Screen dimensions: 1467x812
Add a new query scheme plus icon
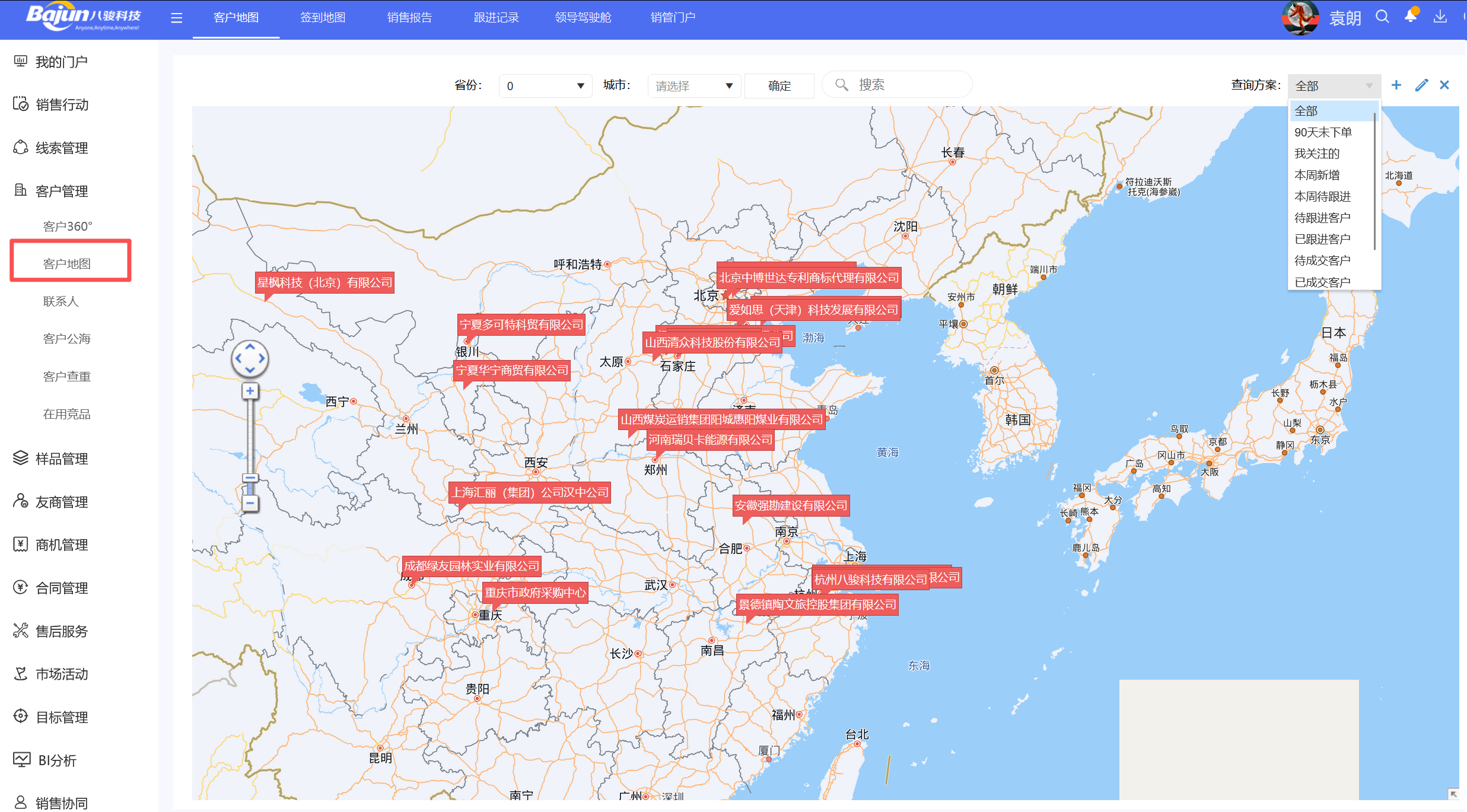click(1396, 85)
